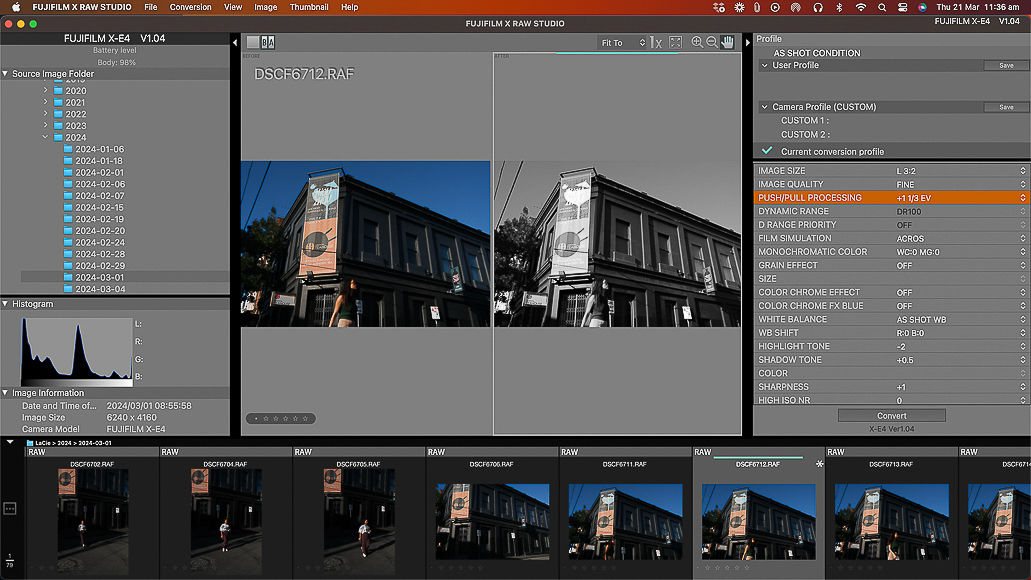Set star rating on DSCF6712 thumbnail
1031x580 pixels.
723,567
